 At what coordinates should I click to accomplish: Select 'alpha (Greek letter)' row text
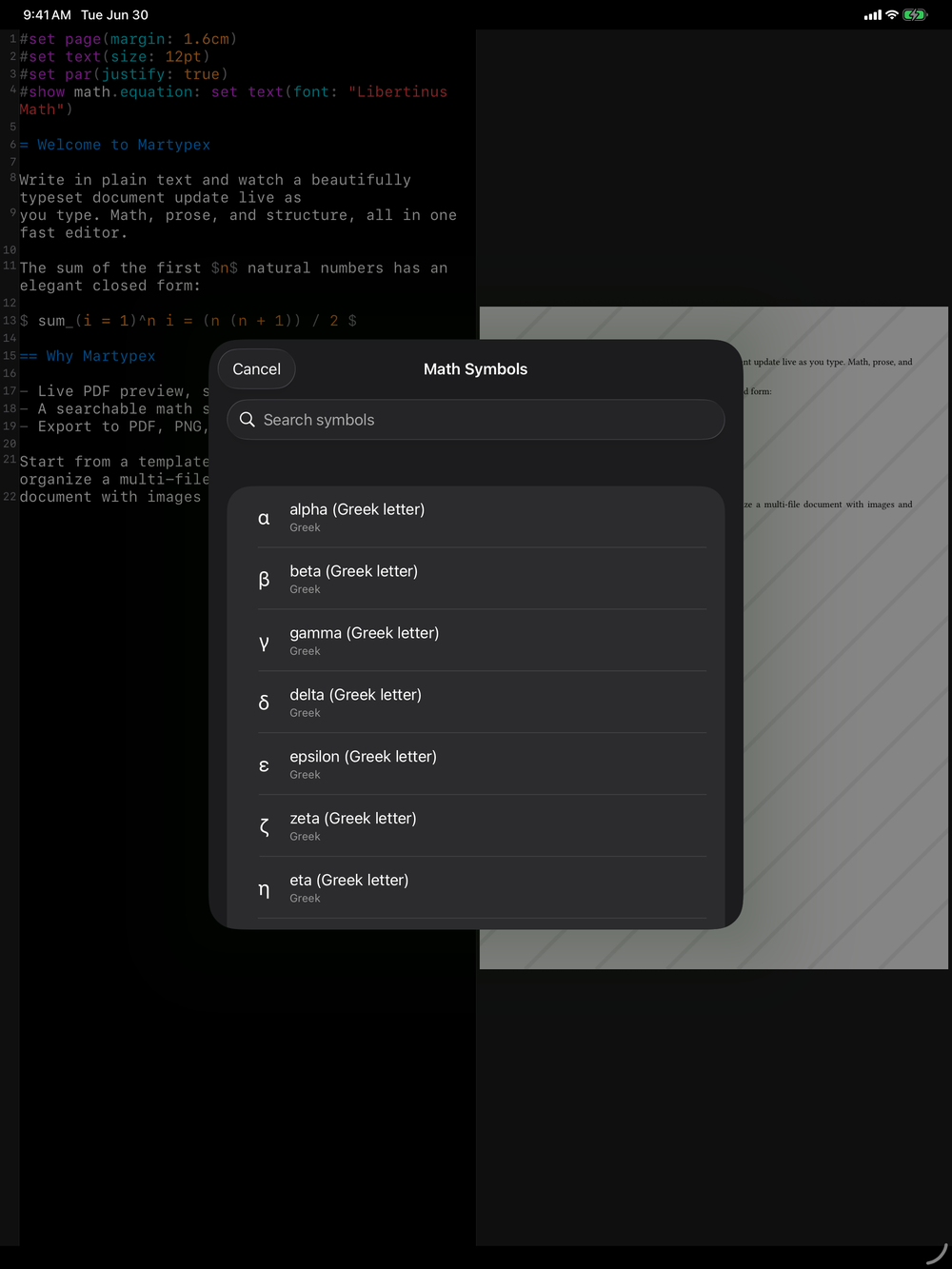tap(357, 509)
